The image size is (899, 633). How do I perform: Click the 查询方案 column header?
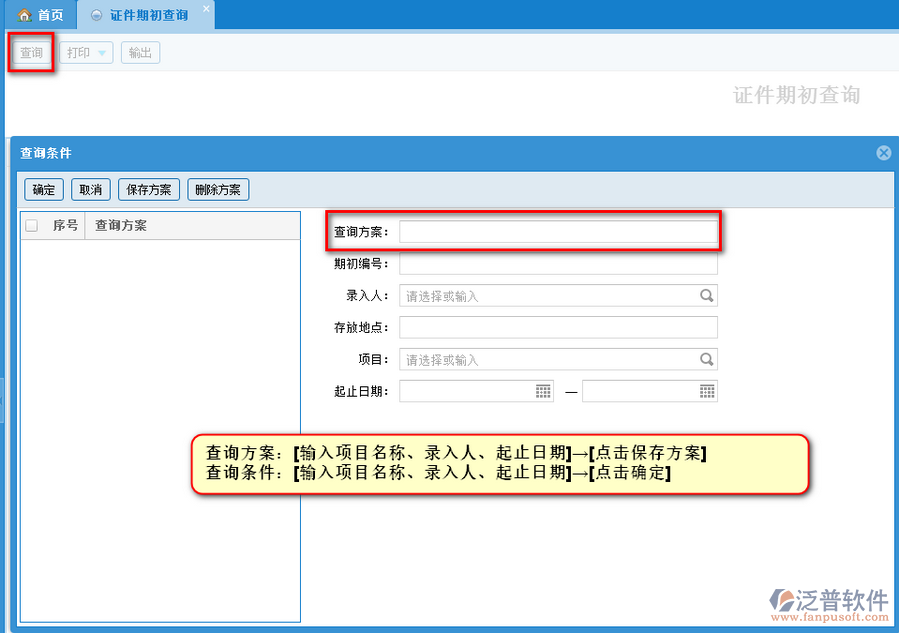click(x=193, y=225)
